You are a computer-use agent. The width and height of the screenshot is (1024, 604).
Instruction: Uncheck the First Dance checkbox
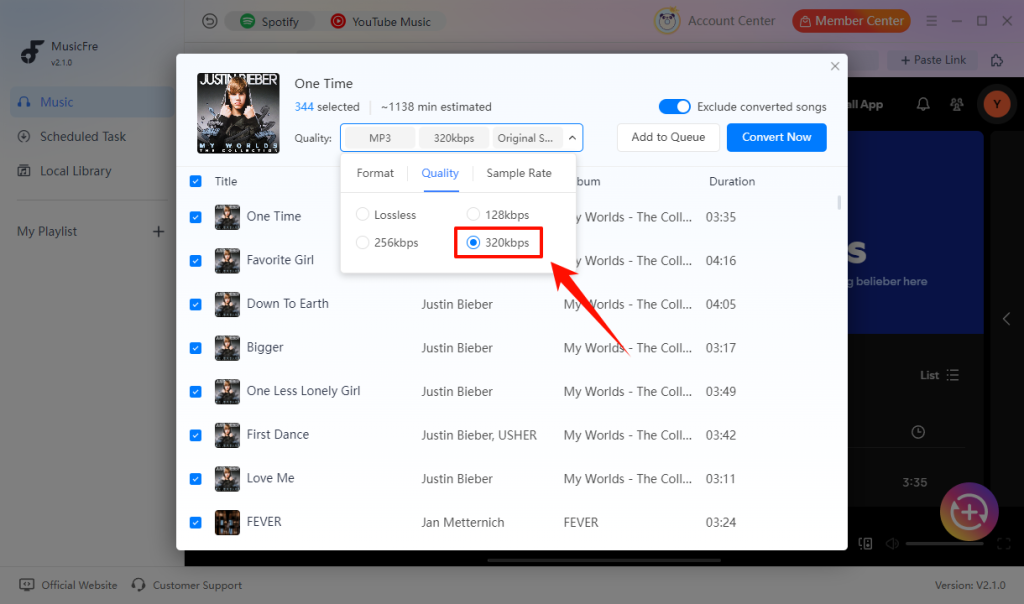(195, 436)
